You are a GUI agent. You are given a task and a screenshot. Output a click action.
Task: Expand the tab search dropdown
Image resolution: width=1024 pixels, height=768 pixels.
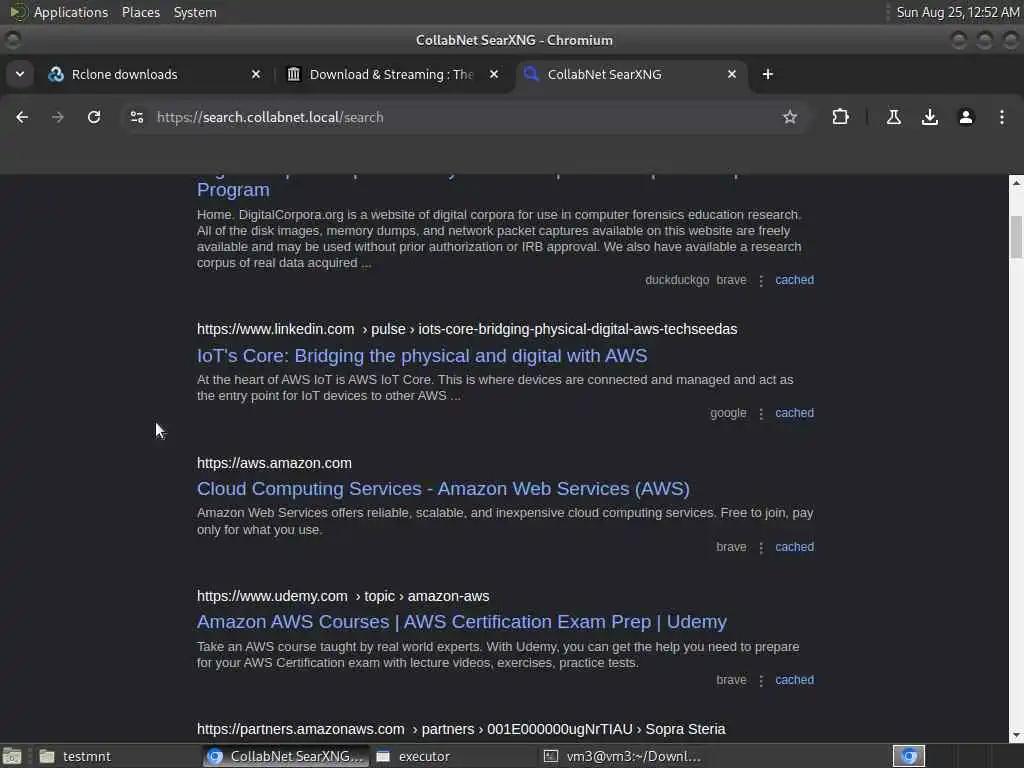coord(20,74)
